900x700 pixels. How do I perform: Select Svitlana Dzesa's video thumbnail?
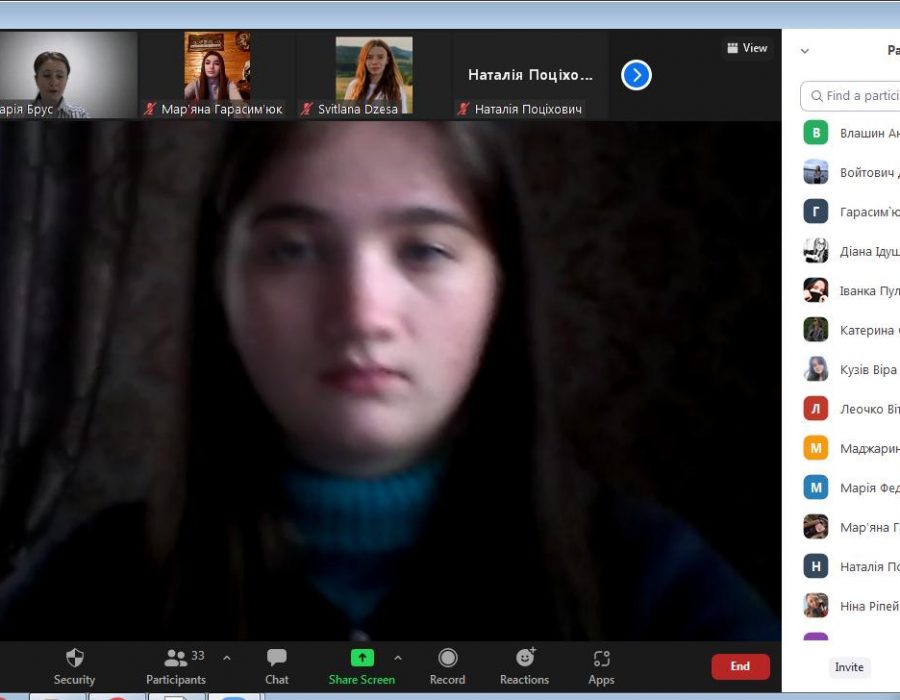click(x=374, y=75)
